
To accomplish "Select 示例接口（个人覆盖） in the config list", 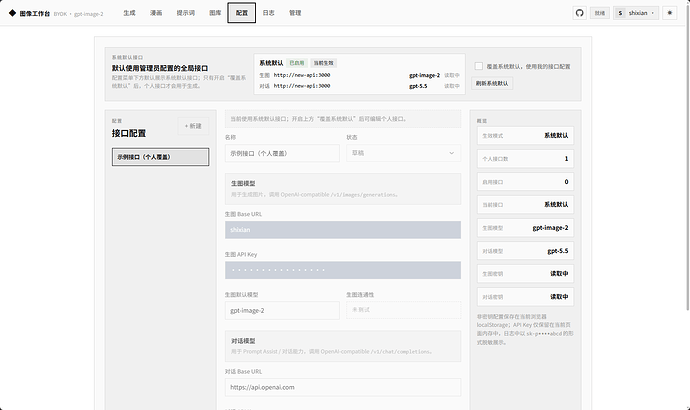I will pos(161,157).
